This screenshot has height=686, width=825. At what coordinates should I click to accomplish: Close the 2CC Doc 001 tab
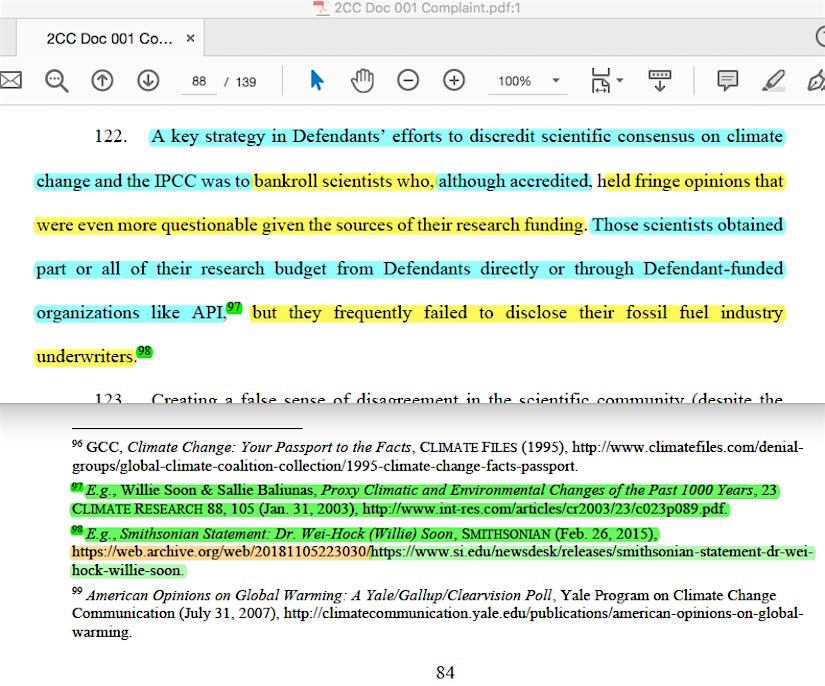click(191, 39)
